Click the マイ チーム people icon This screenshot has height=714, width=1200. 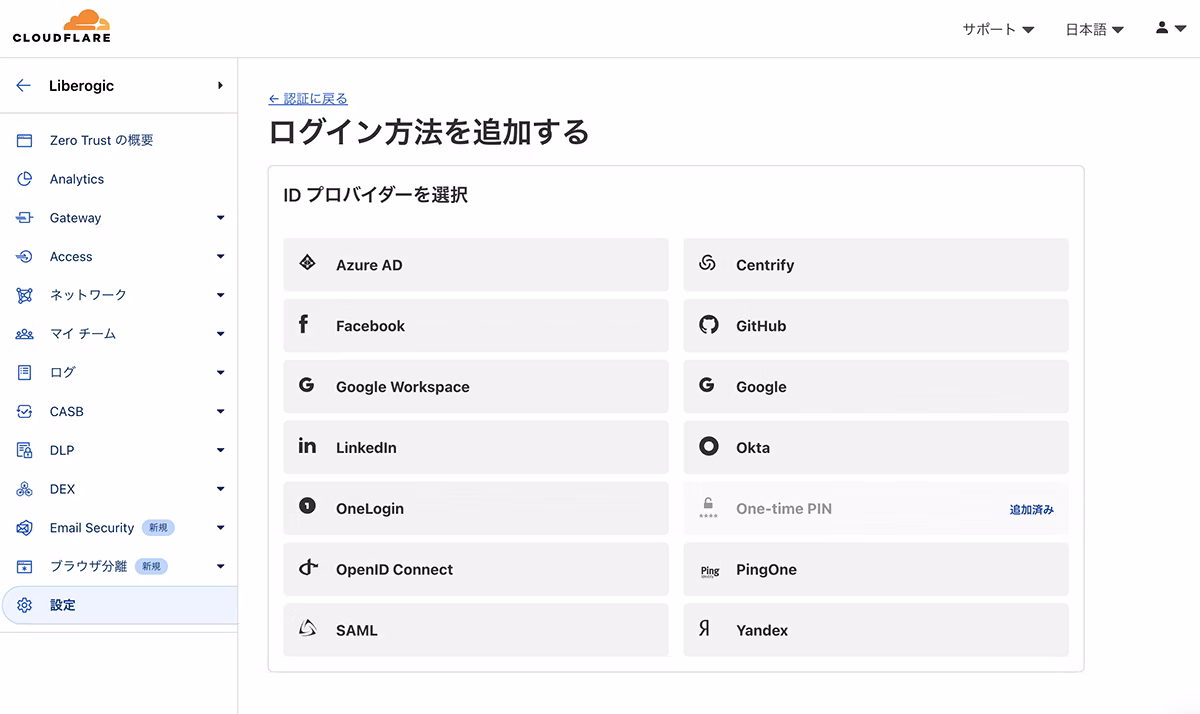25,334
